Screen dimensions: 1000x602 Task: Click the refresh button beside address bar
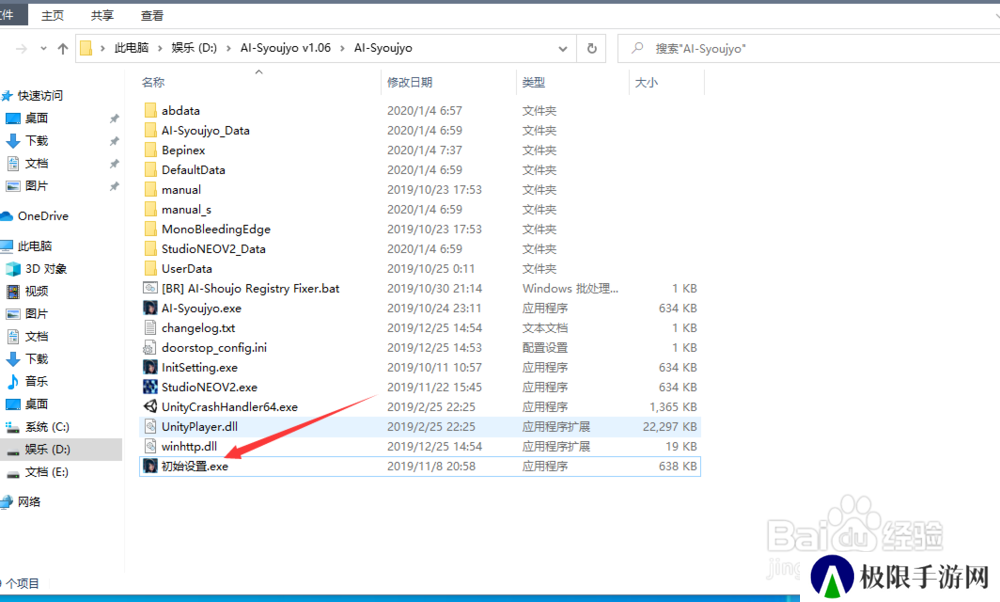click(592, 48)
